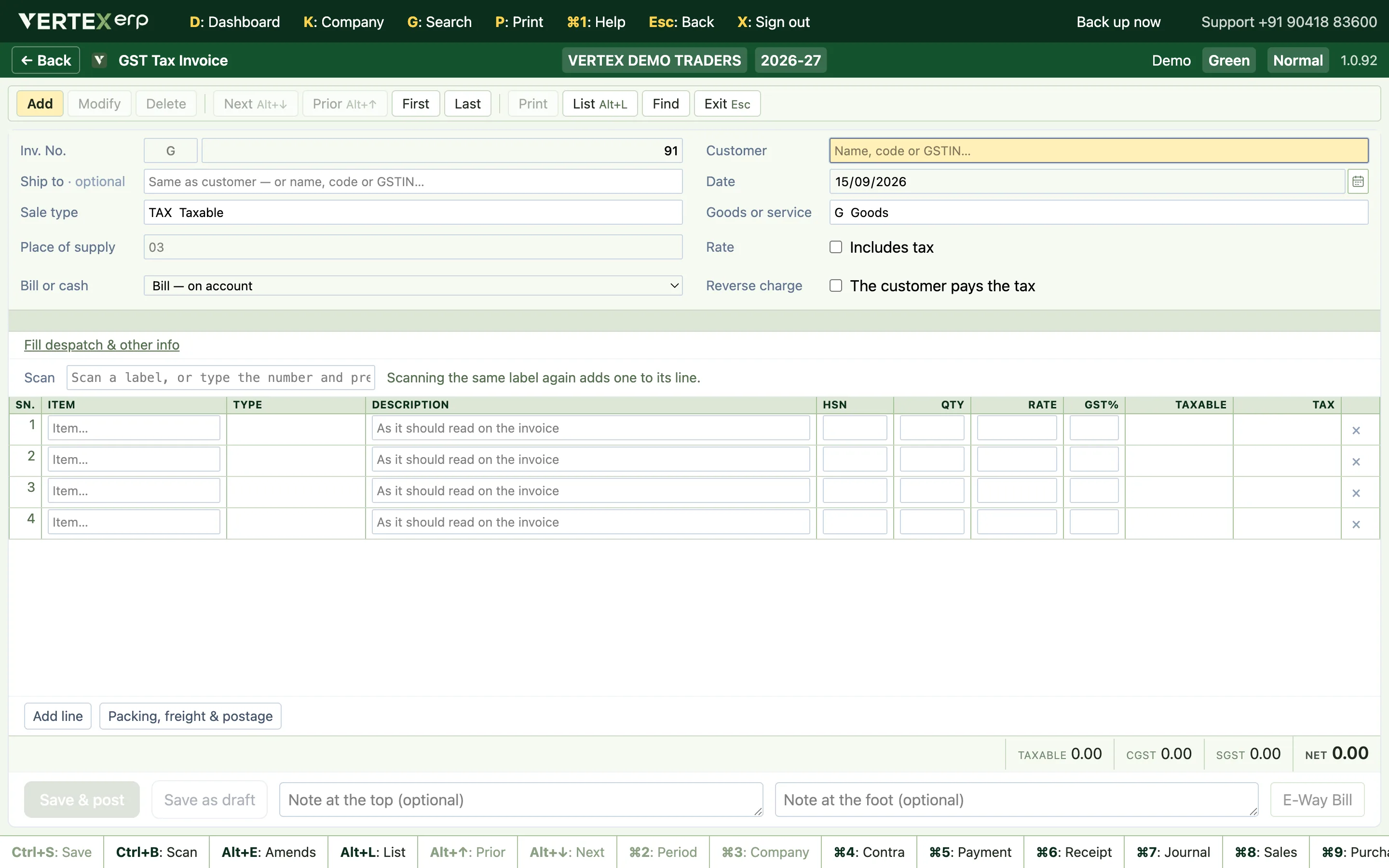
Task: Remove line 4 using its X icon
Action: coord(1356,524)
